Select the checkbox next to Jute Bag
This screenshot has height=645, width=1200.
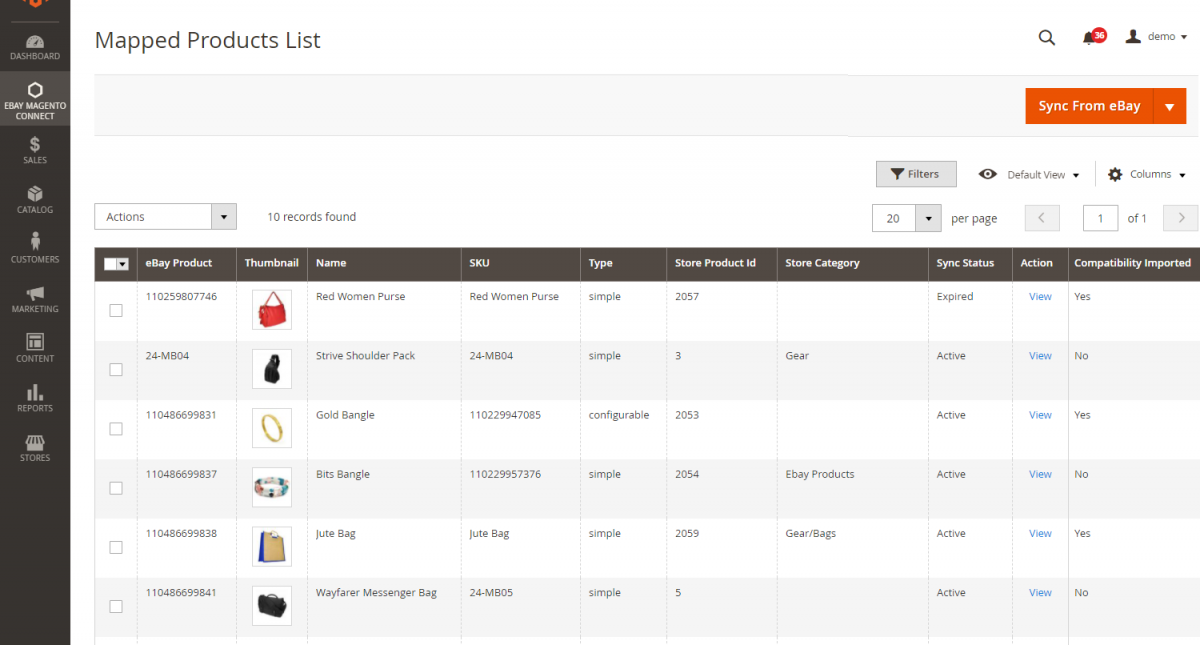coord(116,547)
